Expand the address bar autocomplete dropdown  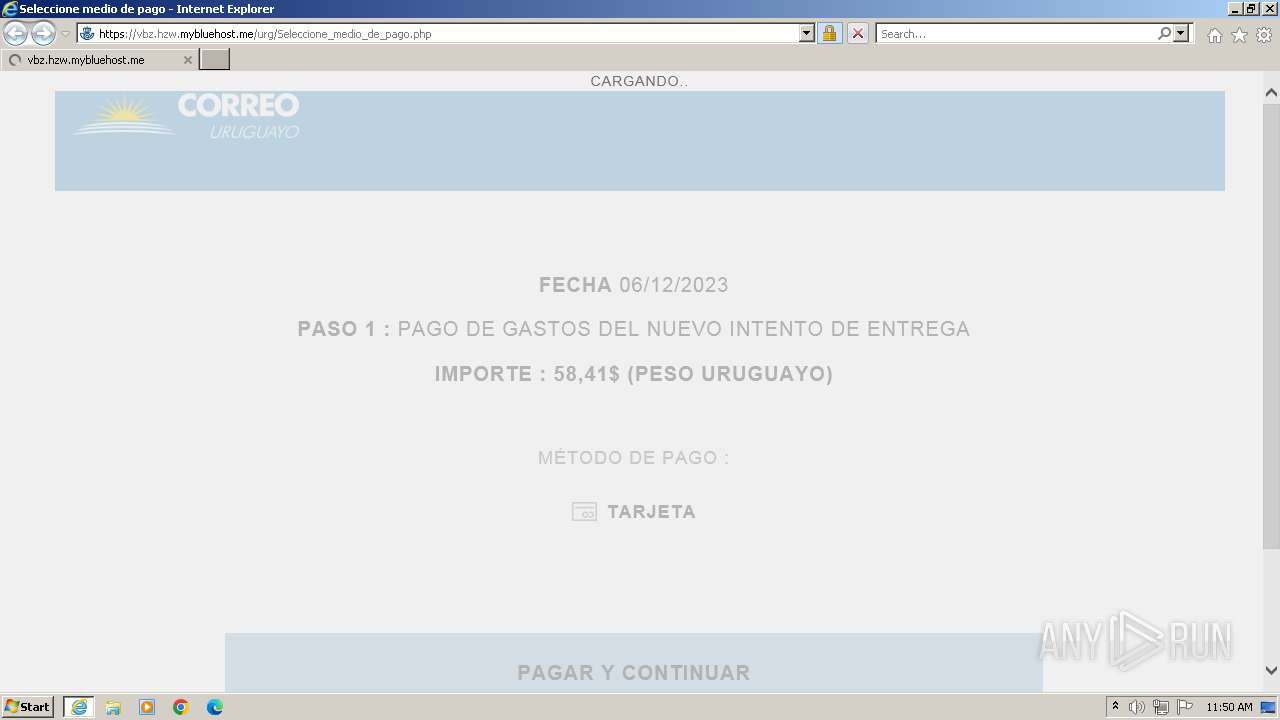pyautogui.click(x=808, y=34)
